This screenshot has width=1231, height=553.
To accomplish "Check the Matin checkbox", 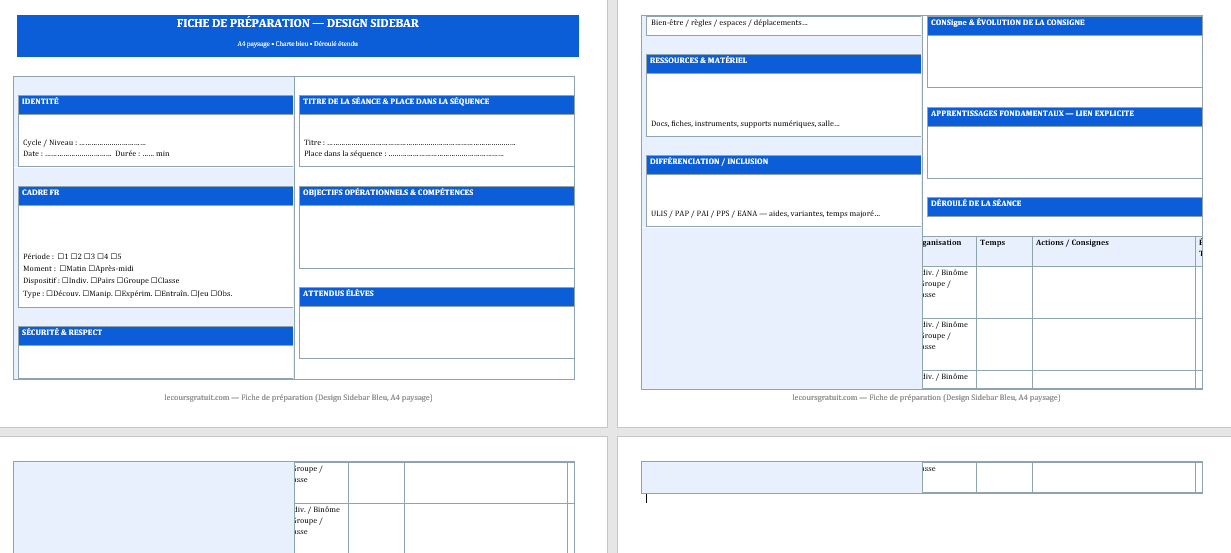I will pyautogui.click(x=63, y=269).
